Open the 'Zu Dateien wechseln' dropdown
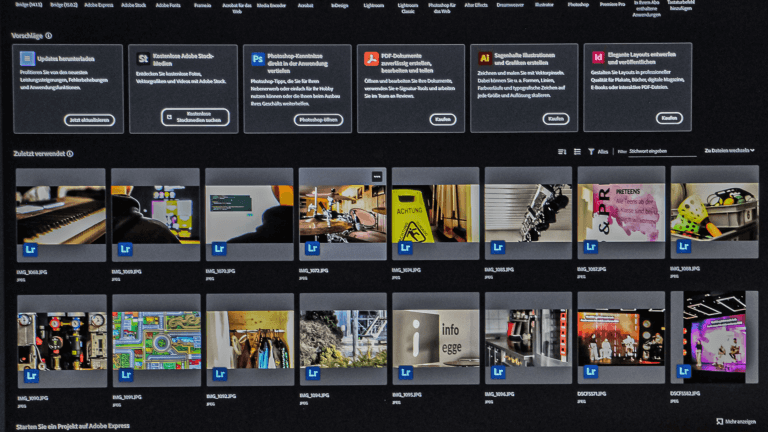Viewport: 768px width, 432px height. pos(729,151)
